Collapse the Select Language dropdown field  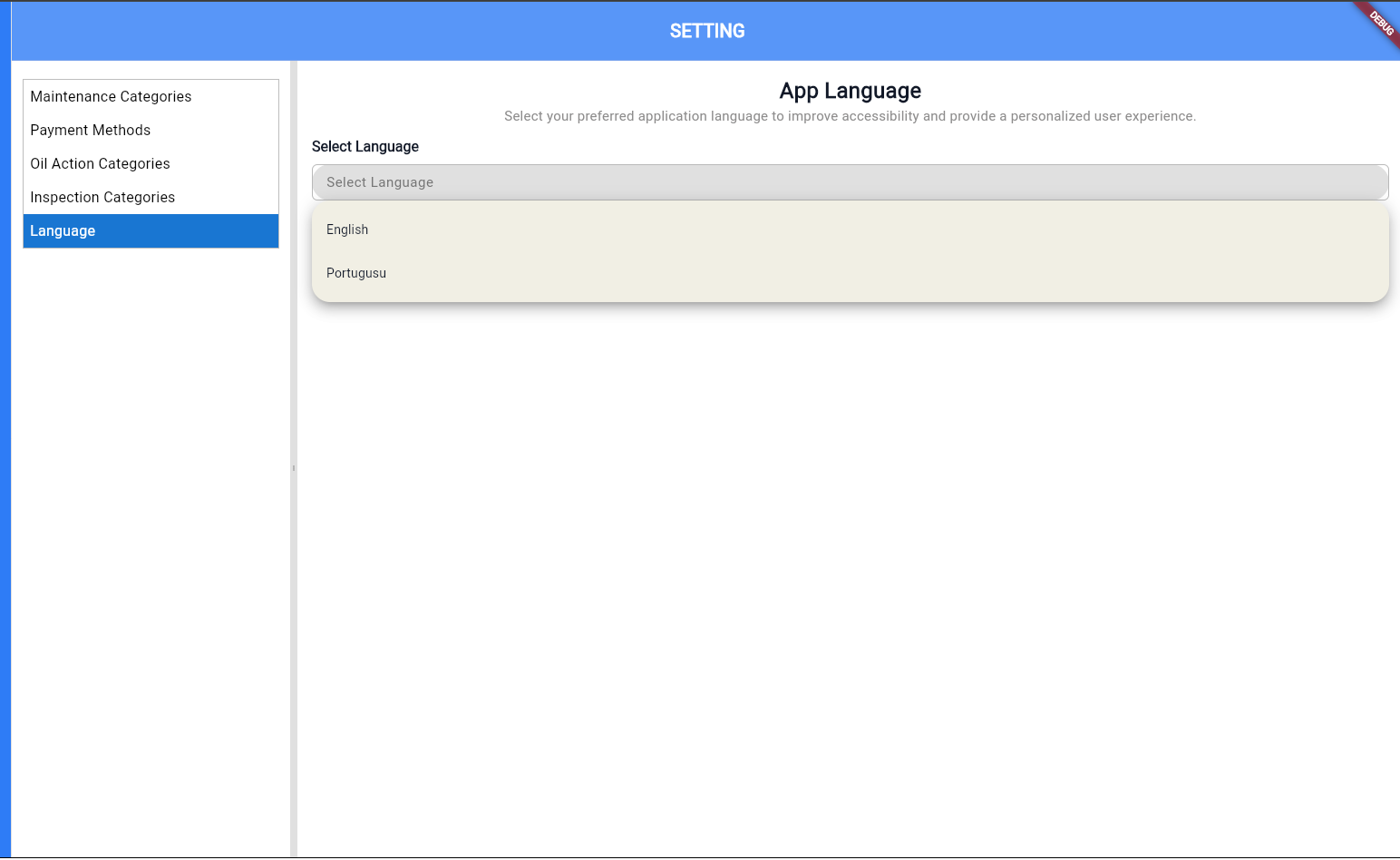[850, 182]
